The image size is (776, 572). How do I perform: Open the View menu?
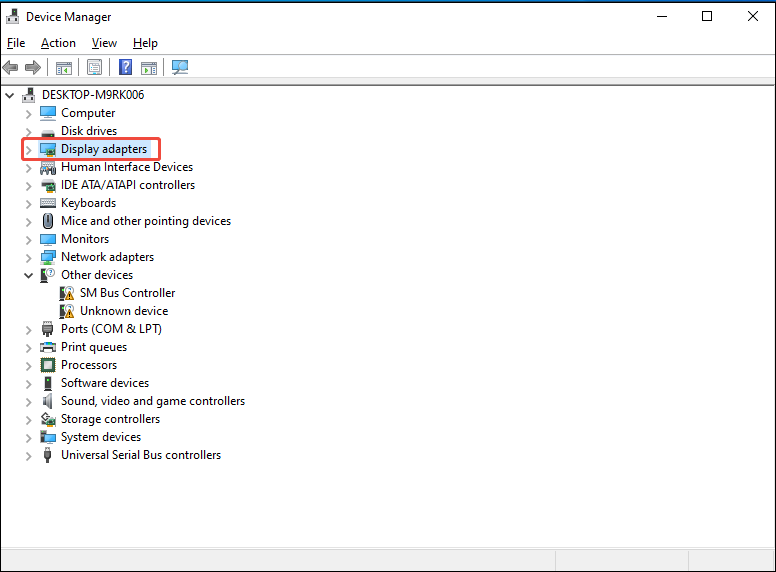coord(104,43)
